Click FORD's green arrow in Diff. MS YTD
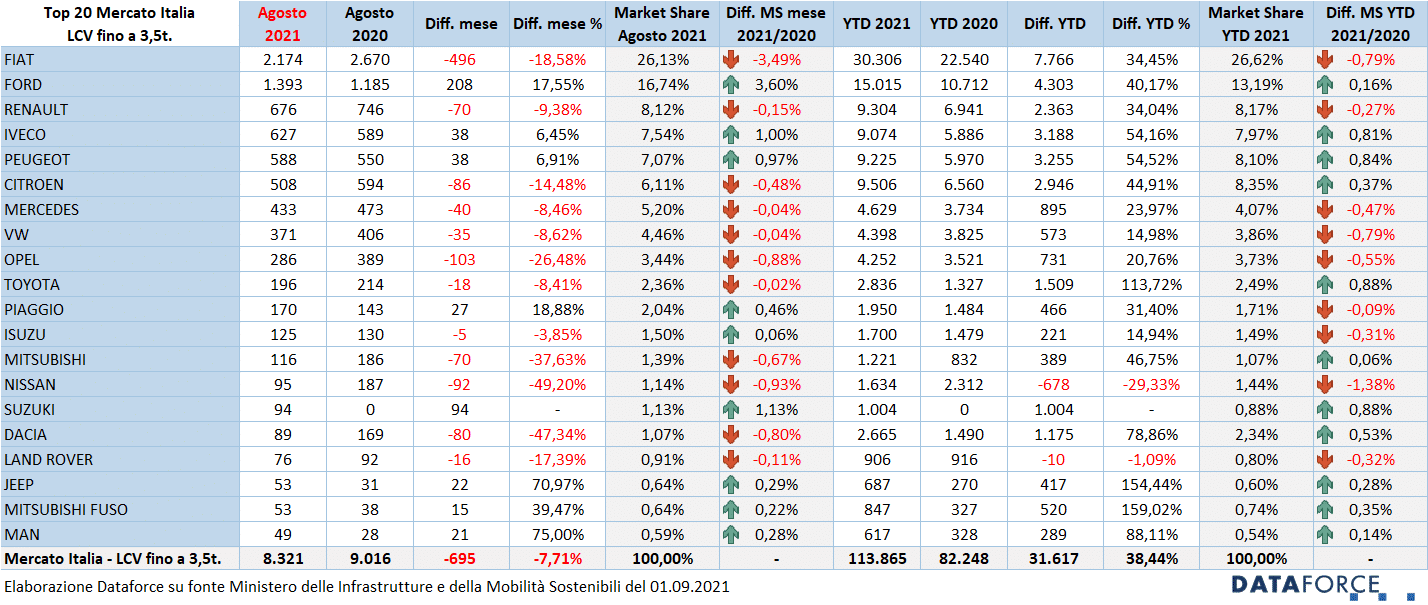Screen dimensions: 1428x605 pos(1326,84)
